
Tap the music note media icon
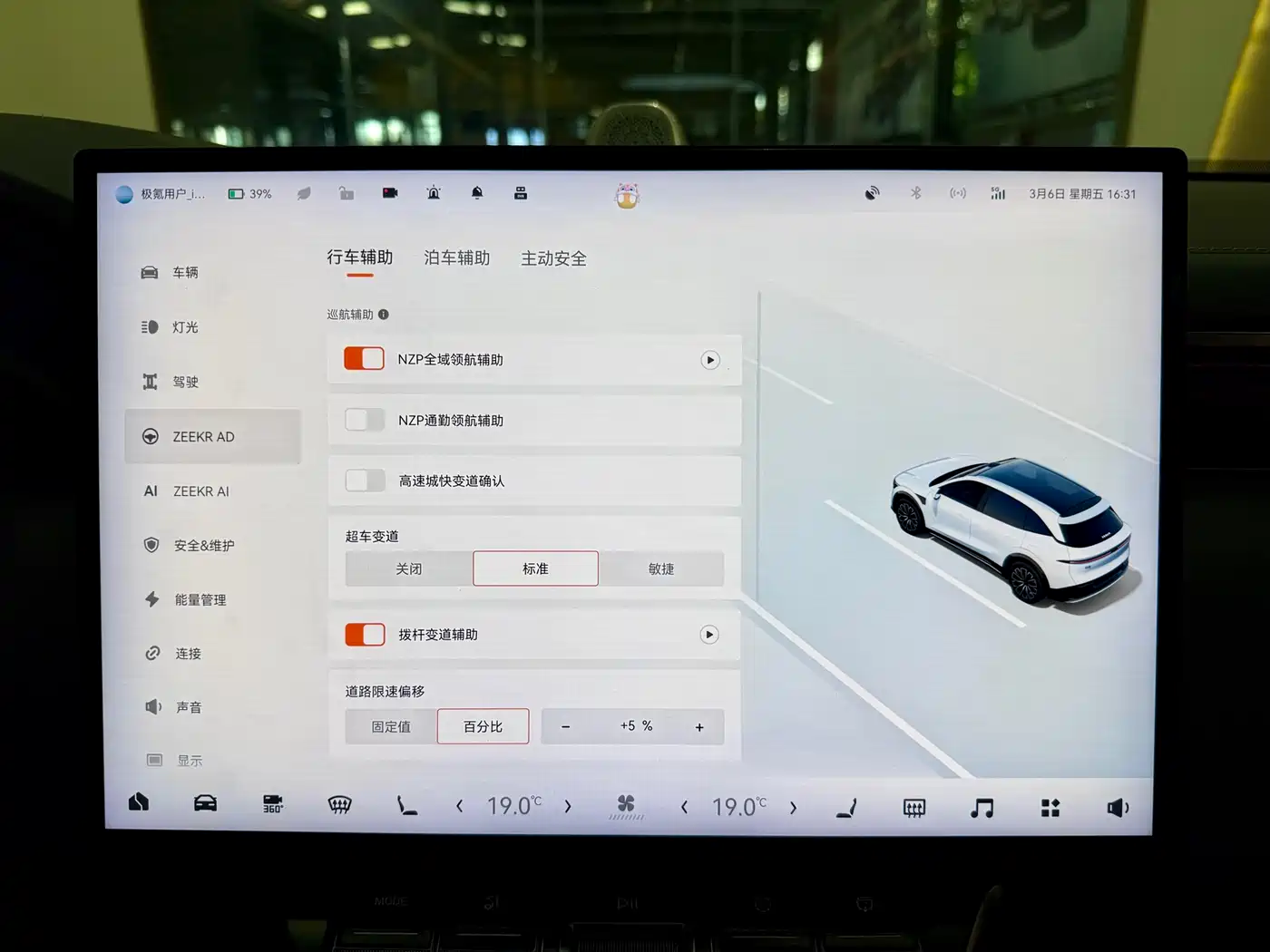(x=982, y=807)
